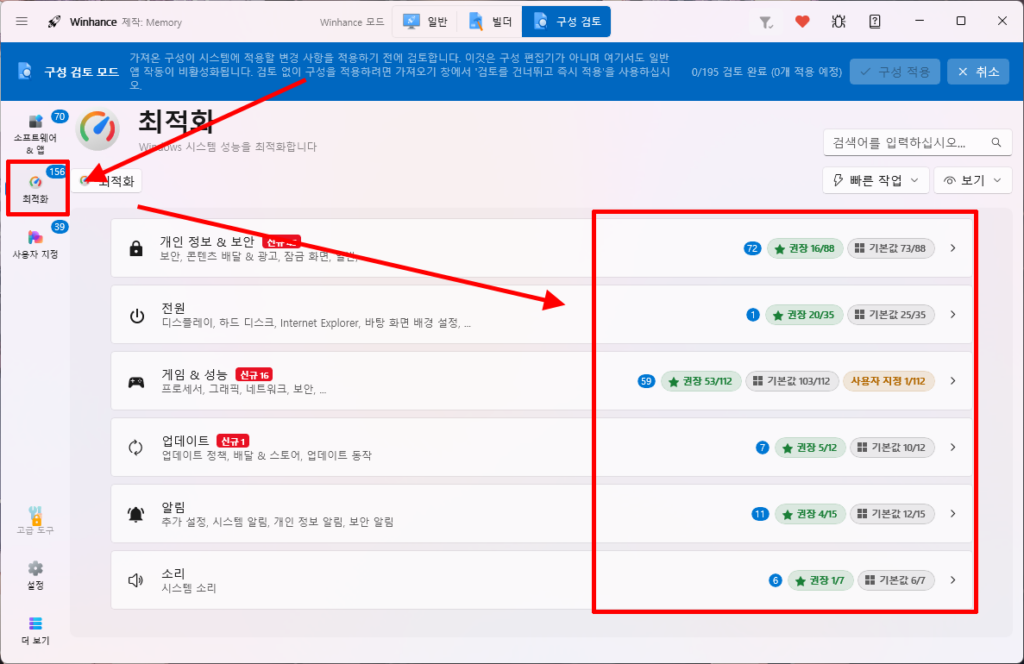
Task: Click the 기본값 103/112 badge
Action: pyautogui.click(x=792, y=381)
